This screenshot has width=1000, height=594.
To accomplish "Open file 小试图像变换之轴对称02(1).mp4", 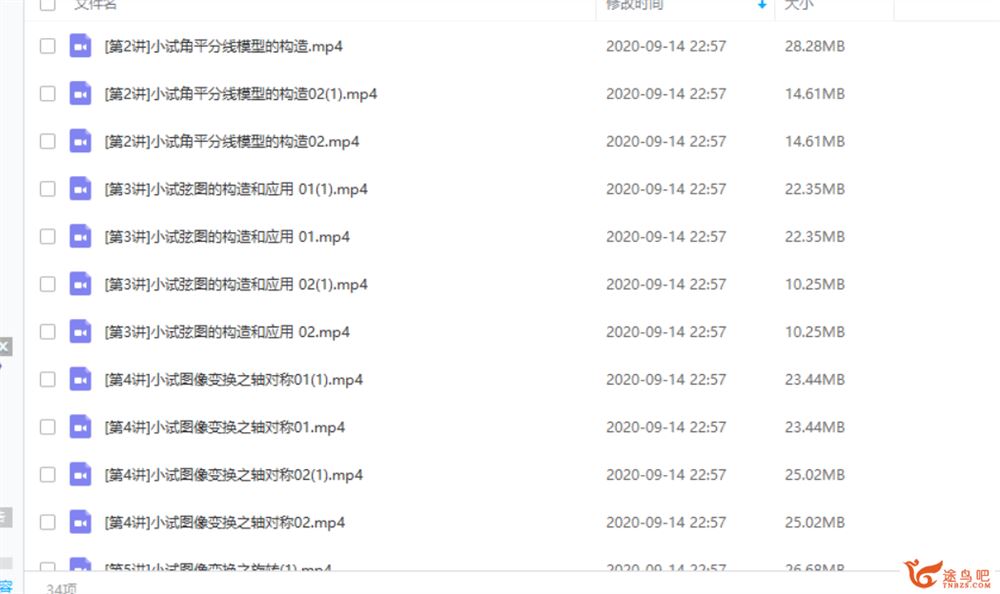I will click(233, 475).
